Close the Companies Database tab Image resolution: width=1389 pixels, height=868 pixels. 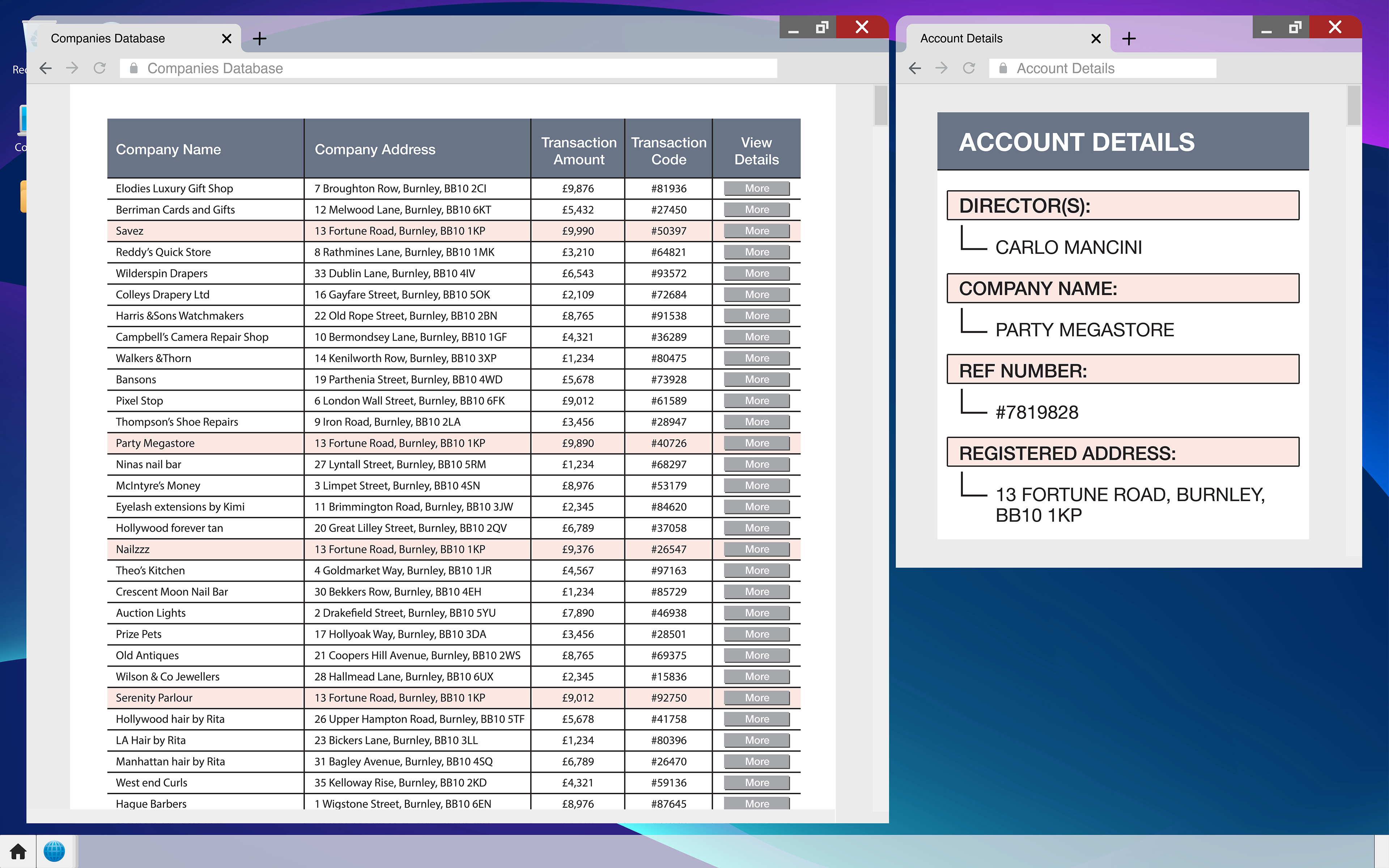pyautogui.click(x=227, y=38)
